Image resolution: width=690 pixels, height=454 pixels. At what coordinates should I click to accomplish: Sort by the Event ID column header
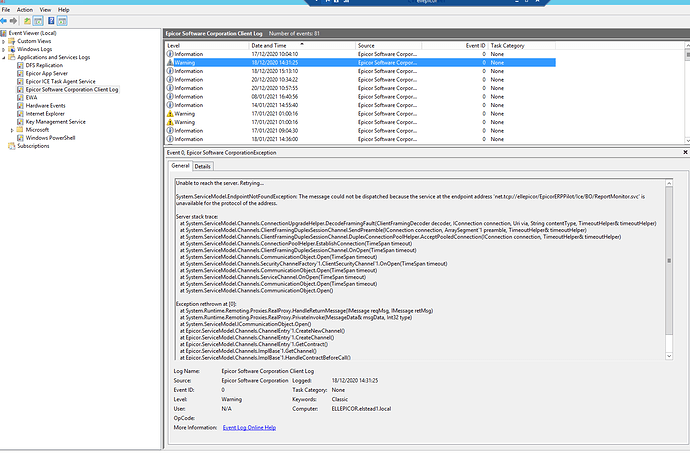(x=455, y=45)
